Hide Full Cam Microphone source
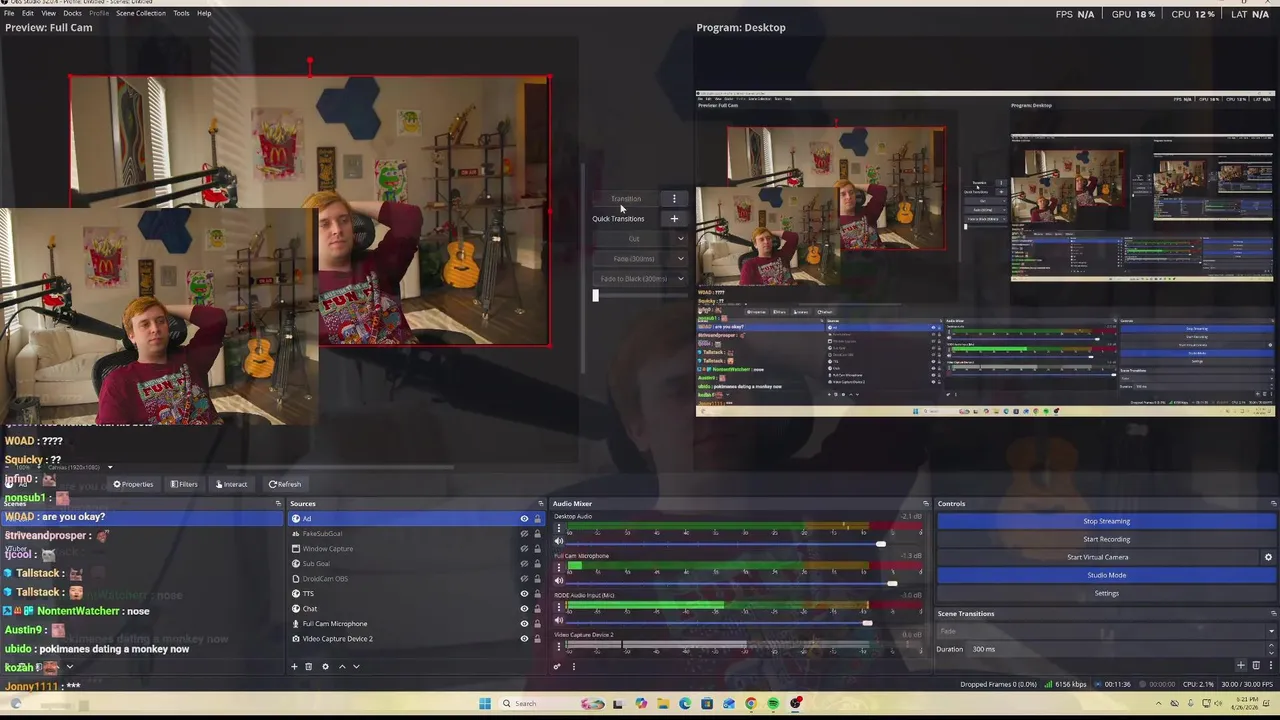This screenshot has height=720, width=1280. [524, 623]
